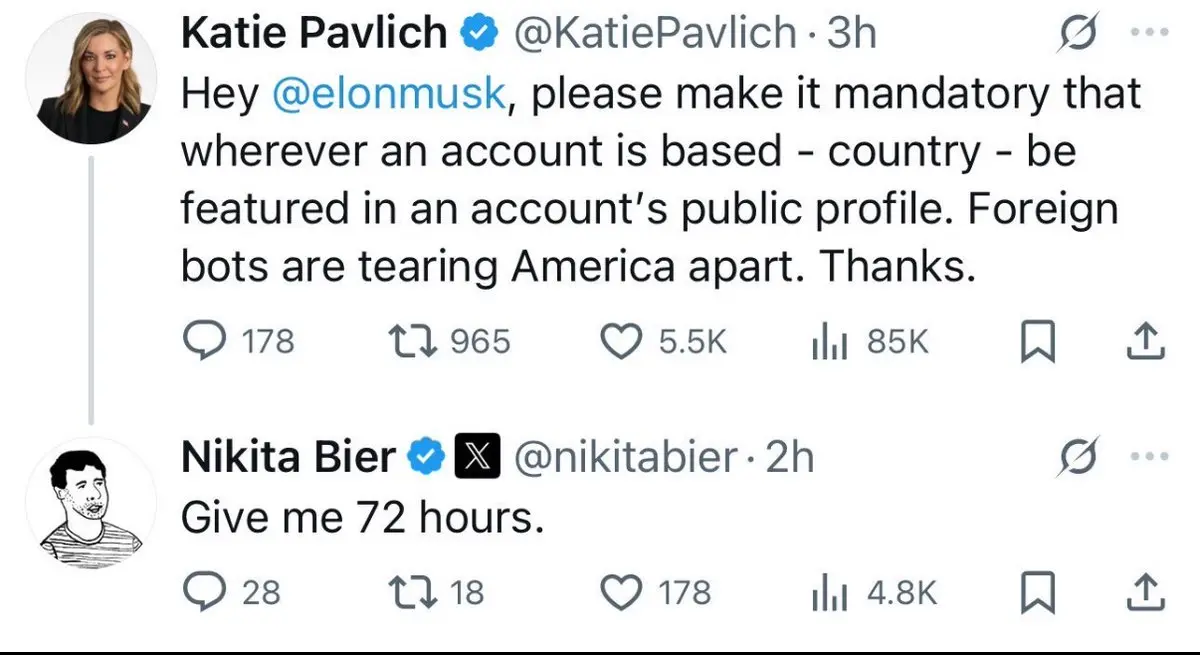Share Katie Pavlich's tweet
The image size is (1200, 655).
pos(1146,343)
